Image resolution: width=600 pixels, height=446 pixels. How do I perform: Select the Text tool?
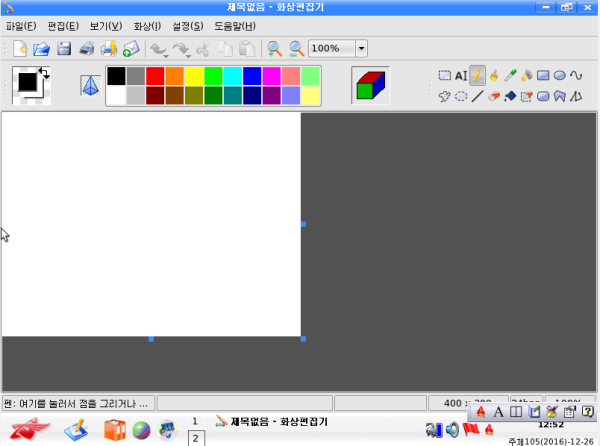coord(461,75)
